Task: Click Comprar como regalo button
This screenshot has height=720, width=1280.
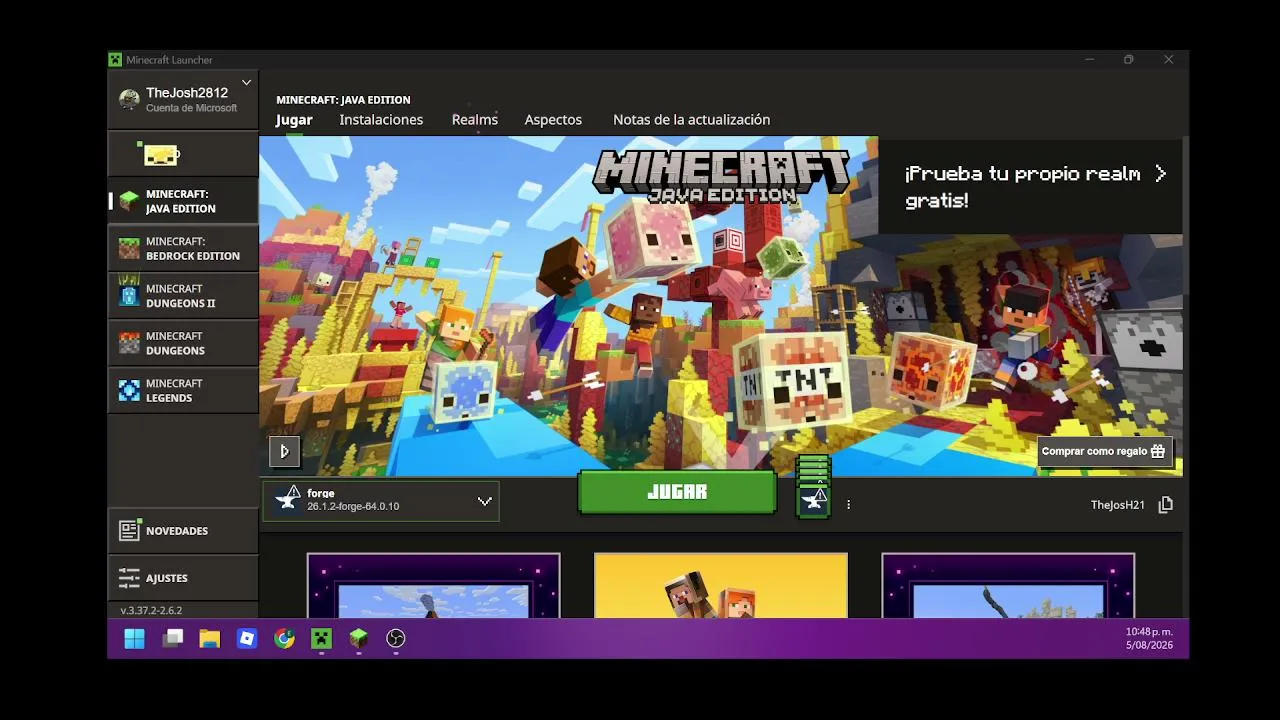Action: click(1104, 451)
